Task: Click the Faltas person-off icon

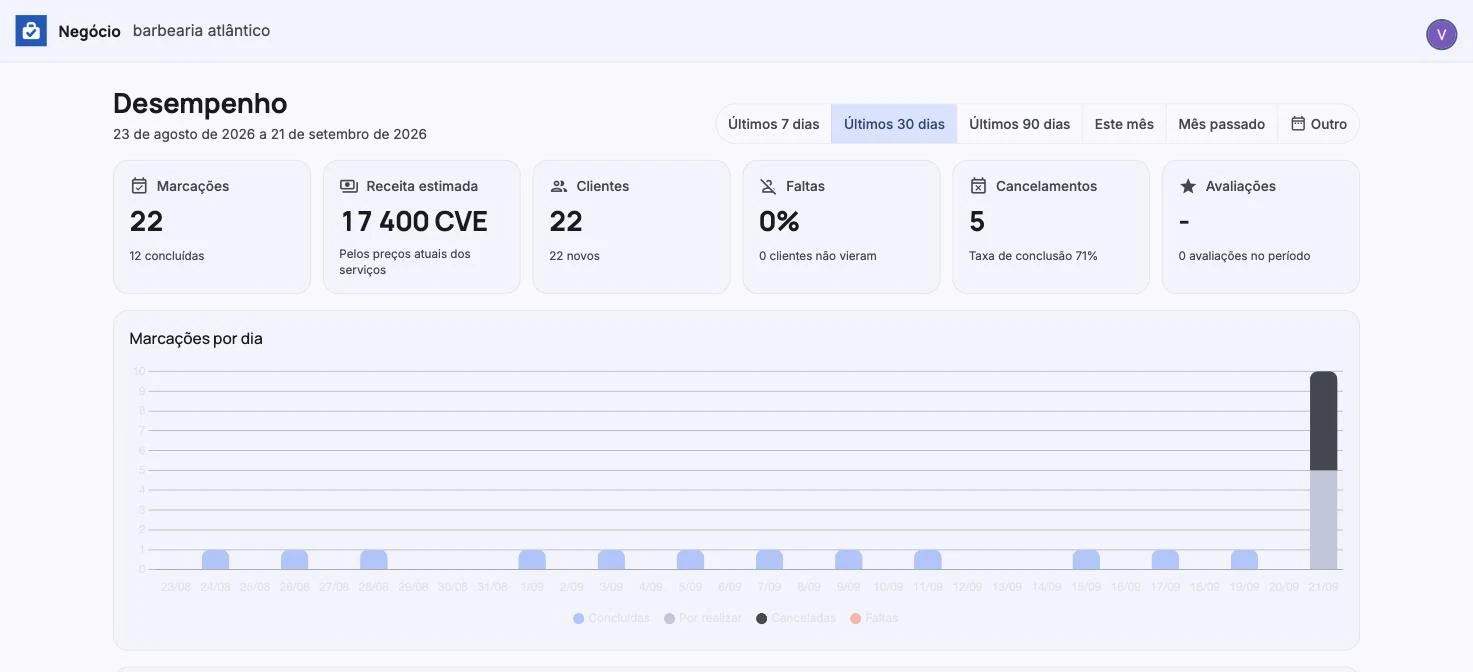Action: click(x=768, y=186)
